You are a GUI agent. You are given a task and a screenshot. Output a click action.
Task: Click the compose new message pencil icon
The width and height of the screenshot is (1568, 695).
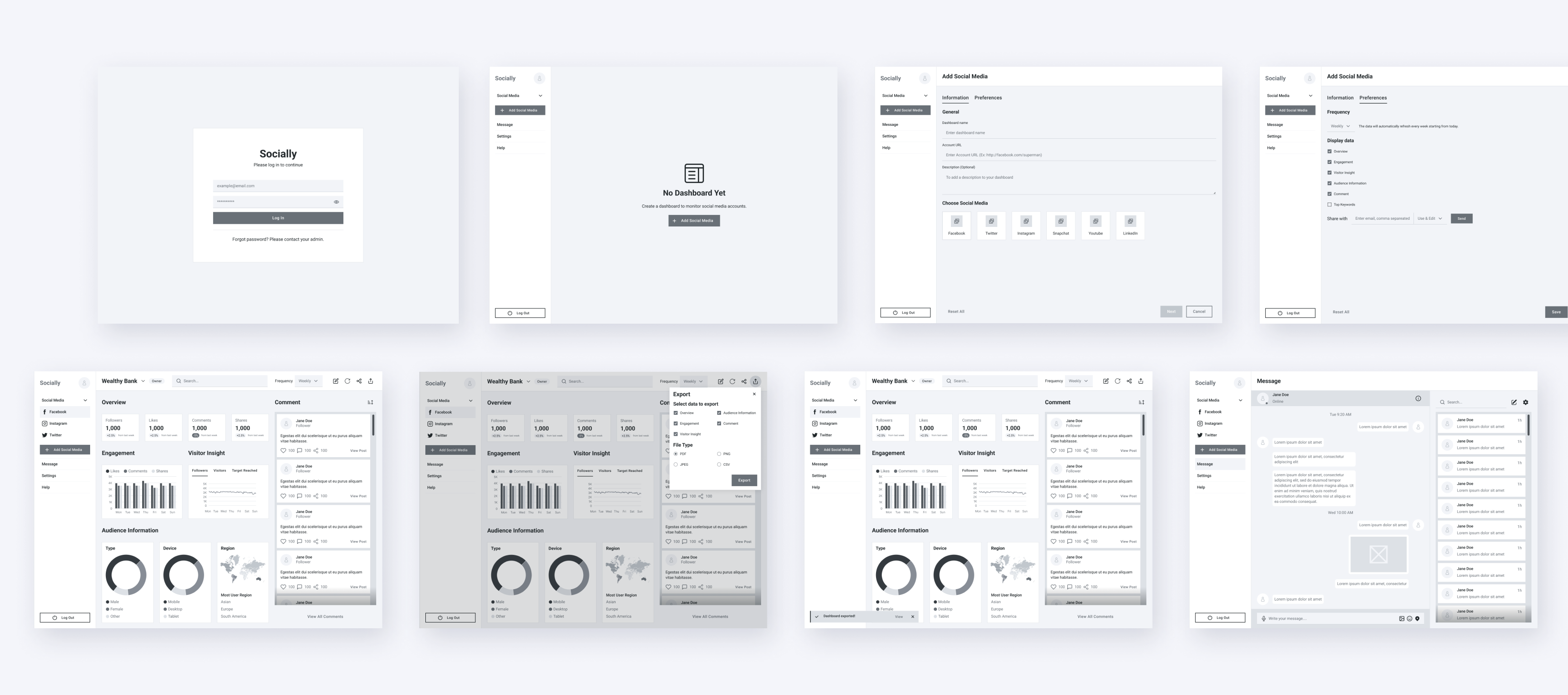pyautogui.click(x=1514, y=402)
